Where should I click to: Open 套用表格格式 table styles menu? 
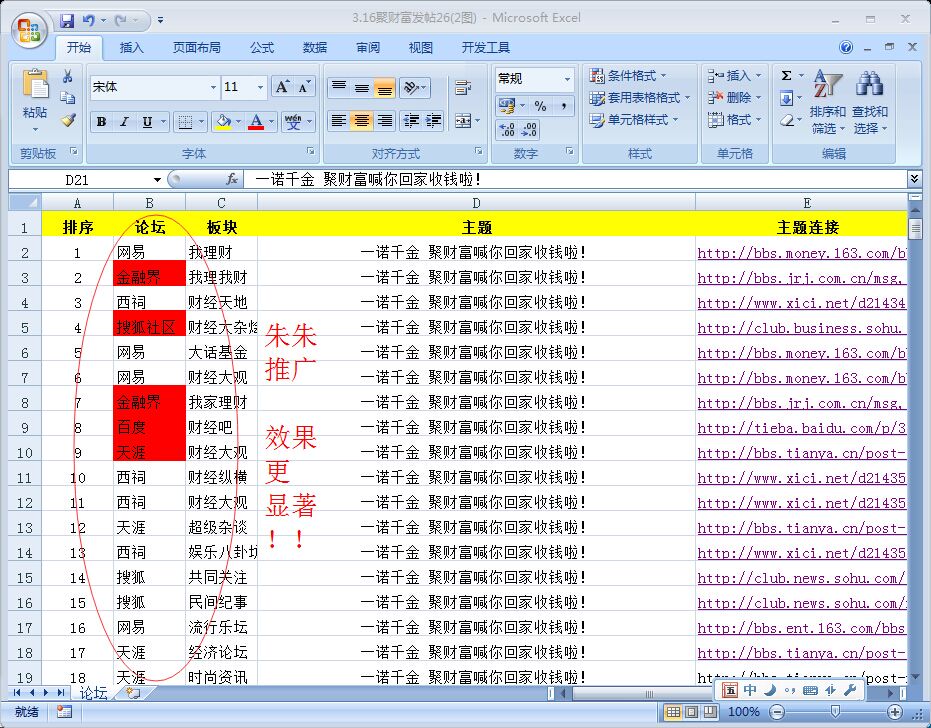click(640, 97)
